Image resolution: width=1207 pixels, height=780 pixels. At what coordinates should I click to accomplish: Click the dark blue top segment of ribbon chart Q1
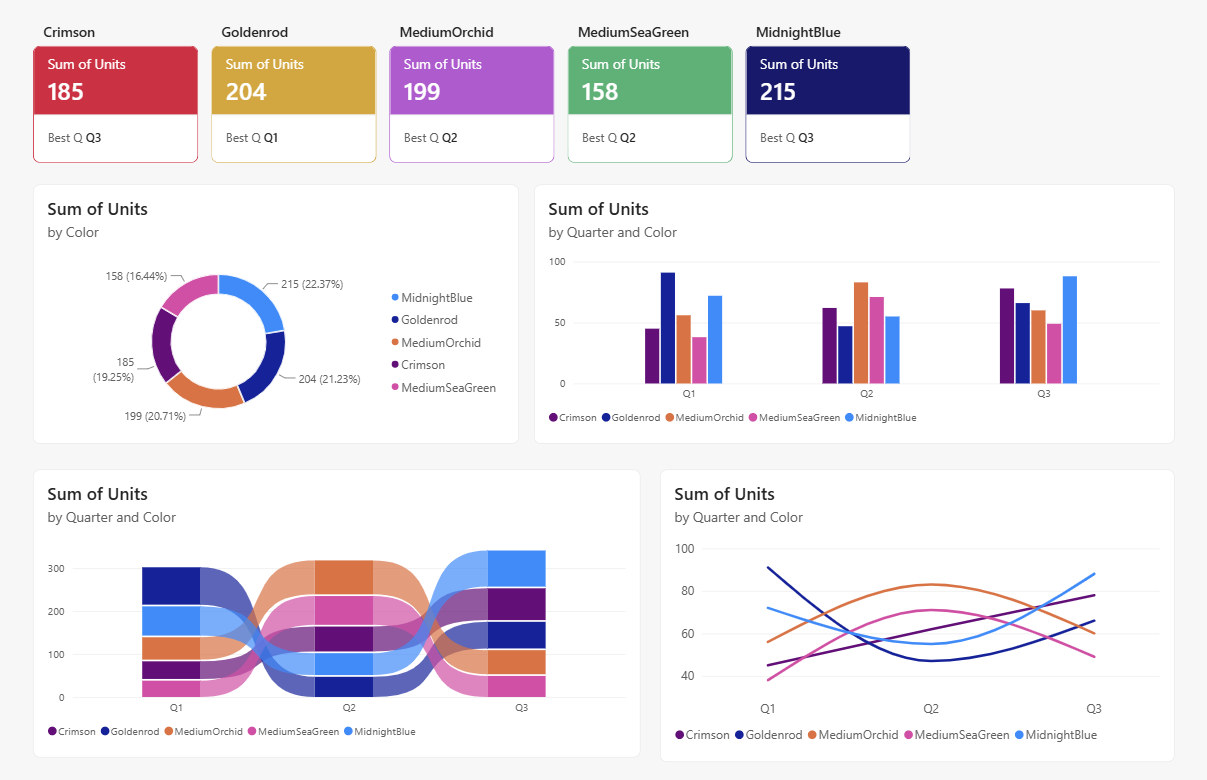click(x=171, y=586)
